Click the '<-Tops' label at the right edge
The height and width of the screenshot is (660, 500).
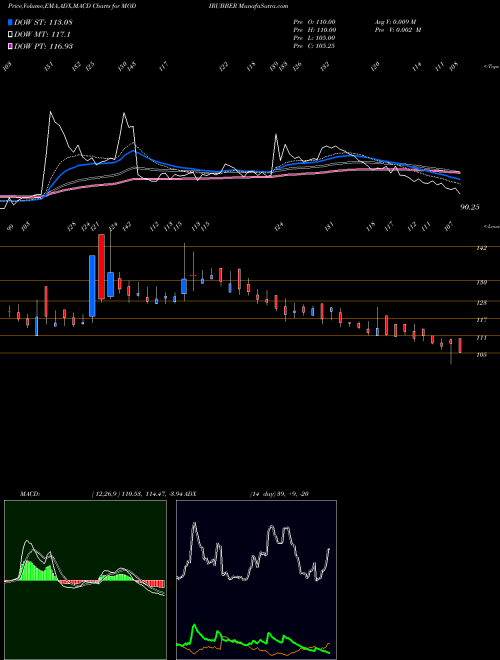pyautogui.click(x=491, y=67)
